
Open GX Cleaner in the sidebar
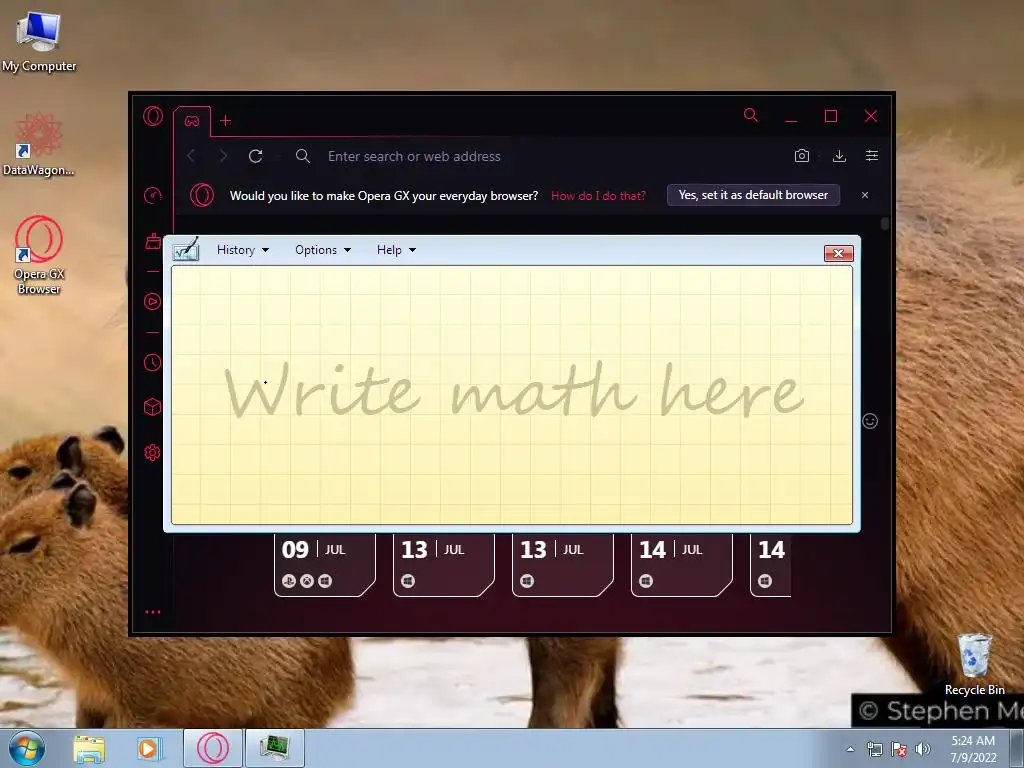tap(153, 242)
